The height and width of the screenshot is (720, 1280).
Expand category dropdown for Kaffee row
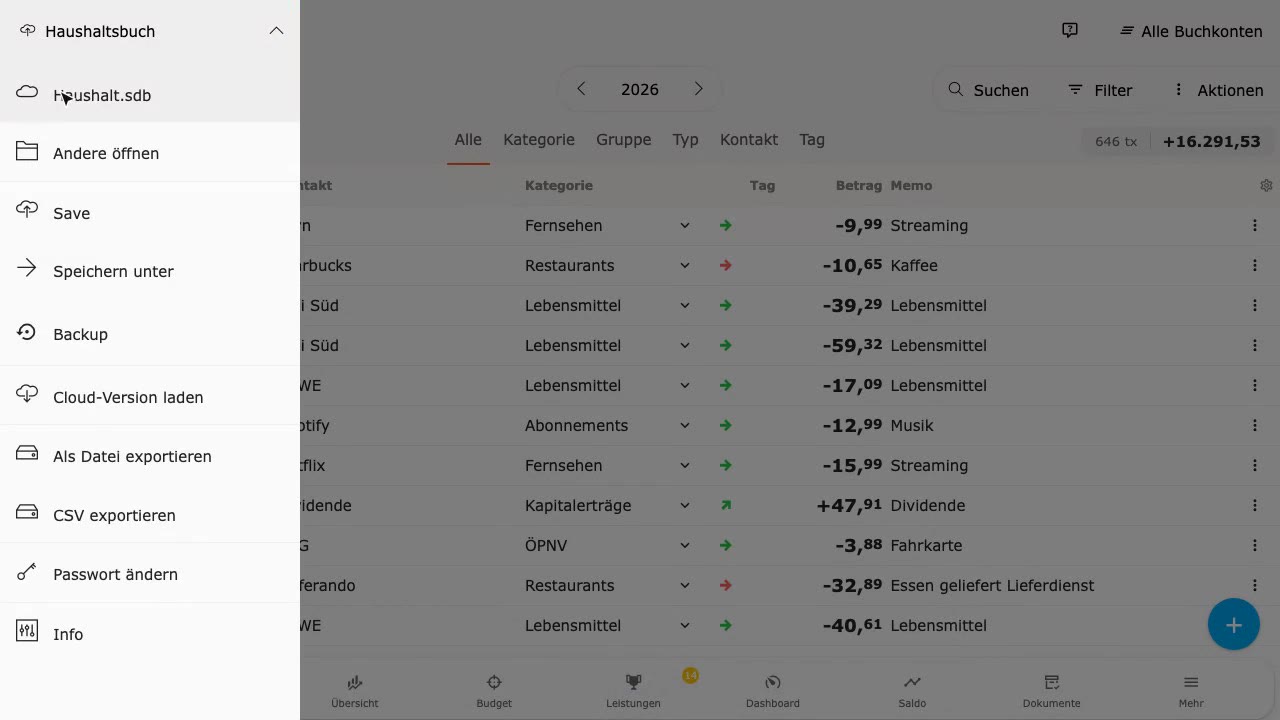(x=685, y=265)
